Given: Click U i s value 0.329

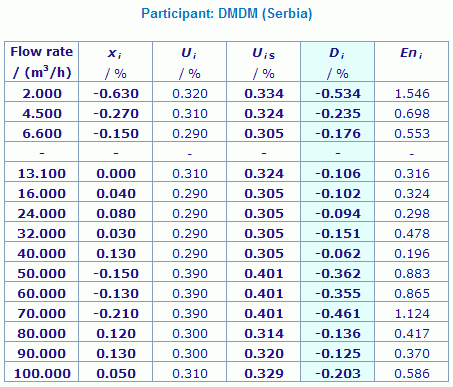Looking at the screenshot, I should pyautogui.click(x=264, y=374).
